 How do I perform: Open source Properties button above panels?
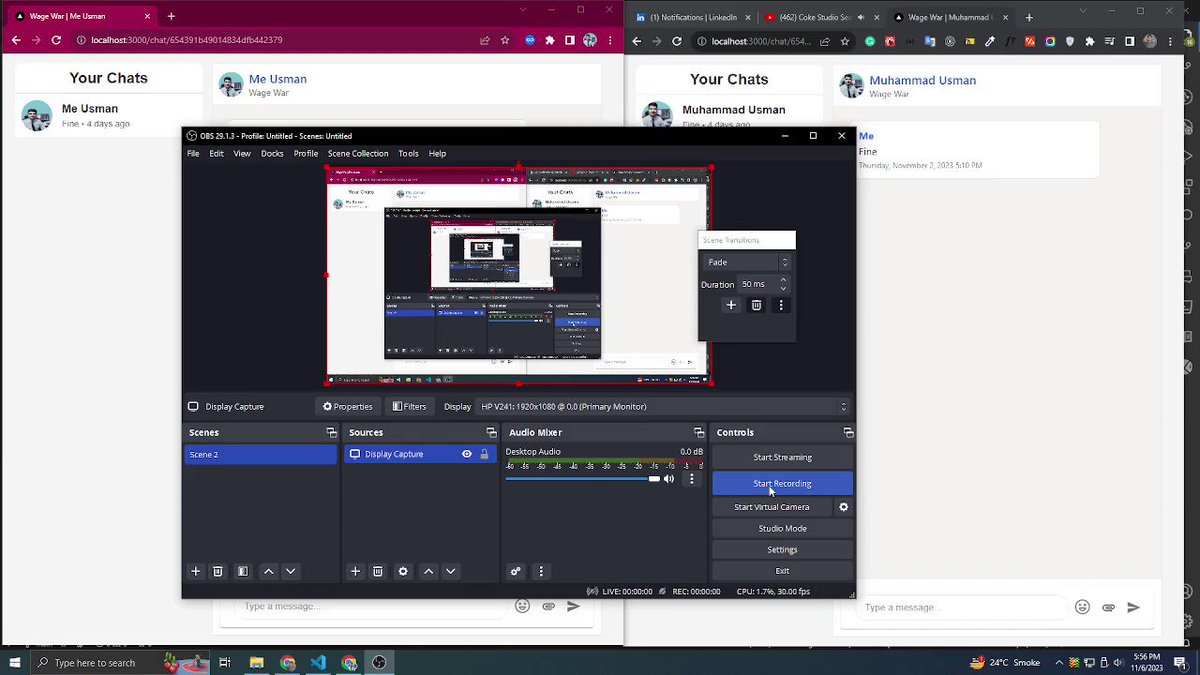[x=347, y=406]
